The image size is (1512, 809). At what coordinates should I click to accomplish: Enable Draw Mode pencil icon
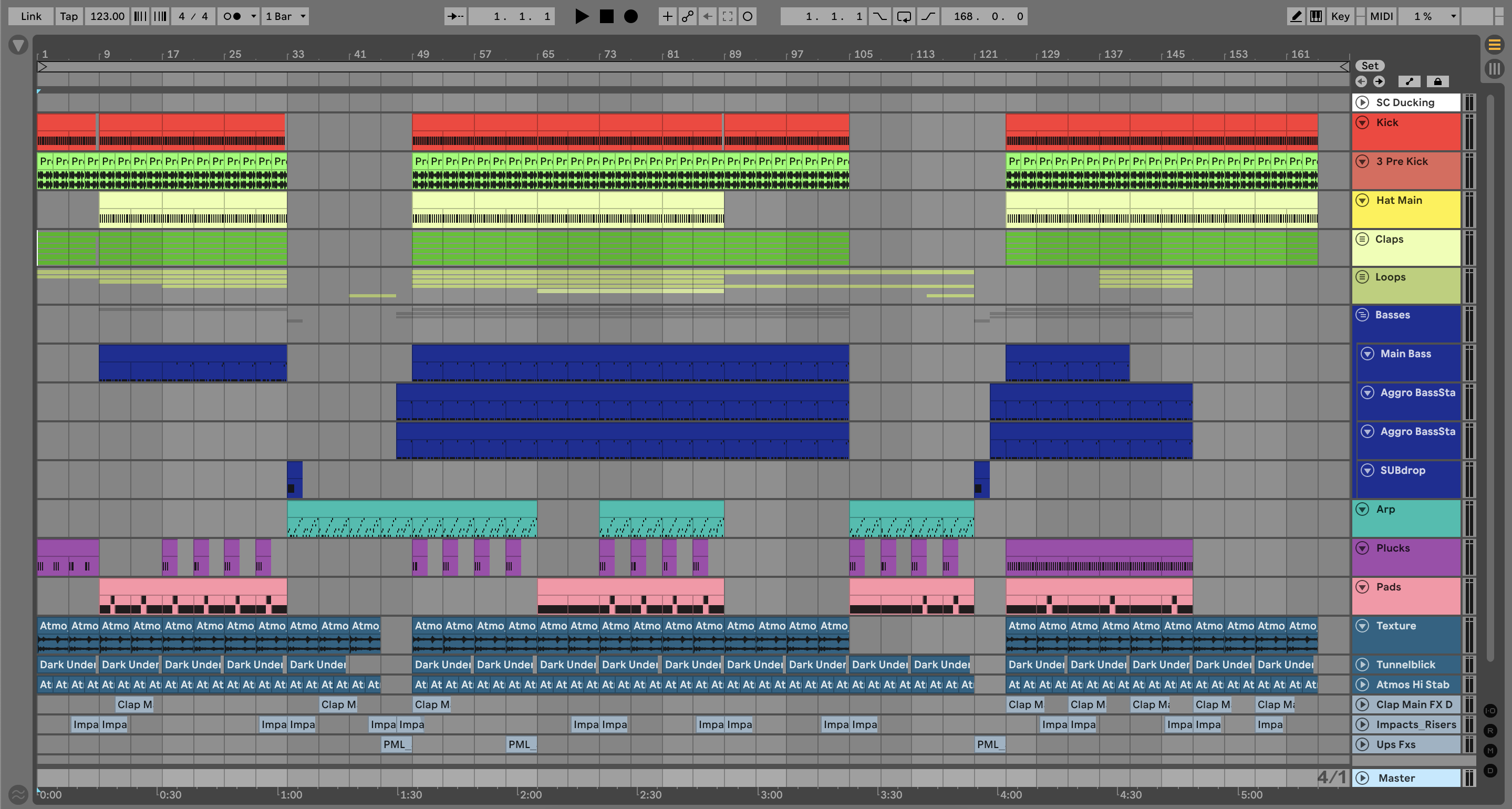click(x=1296, y=16)
